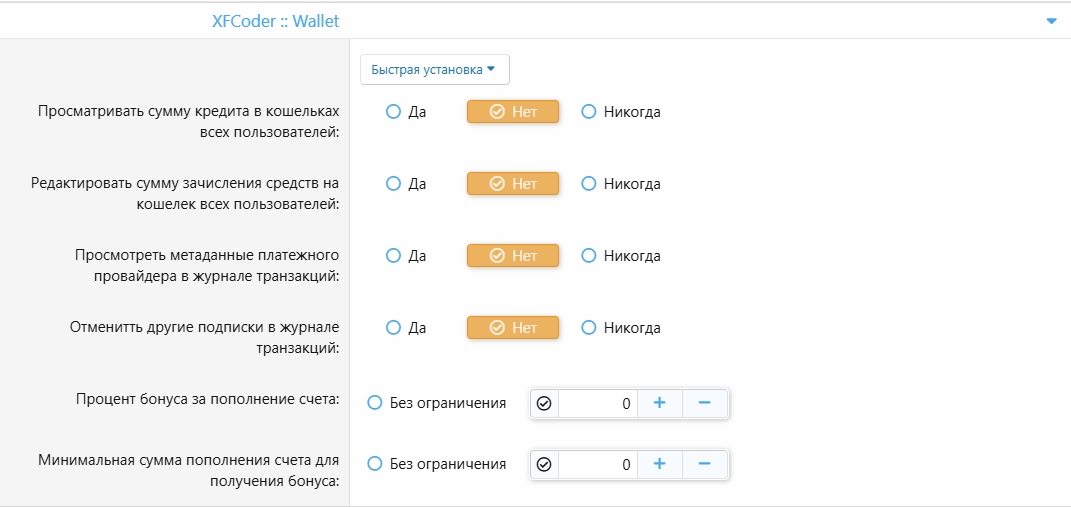The height and width of the screenshot is (507, 1071).
Task: Select Никогда for viewing payment provider metadata
Action: [589, 256]
